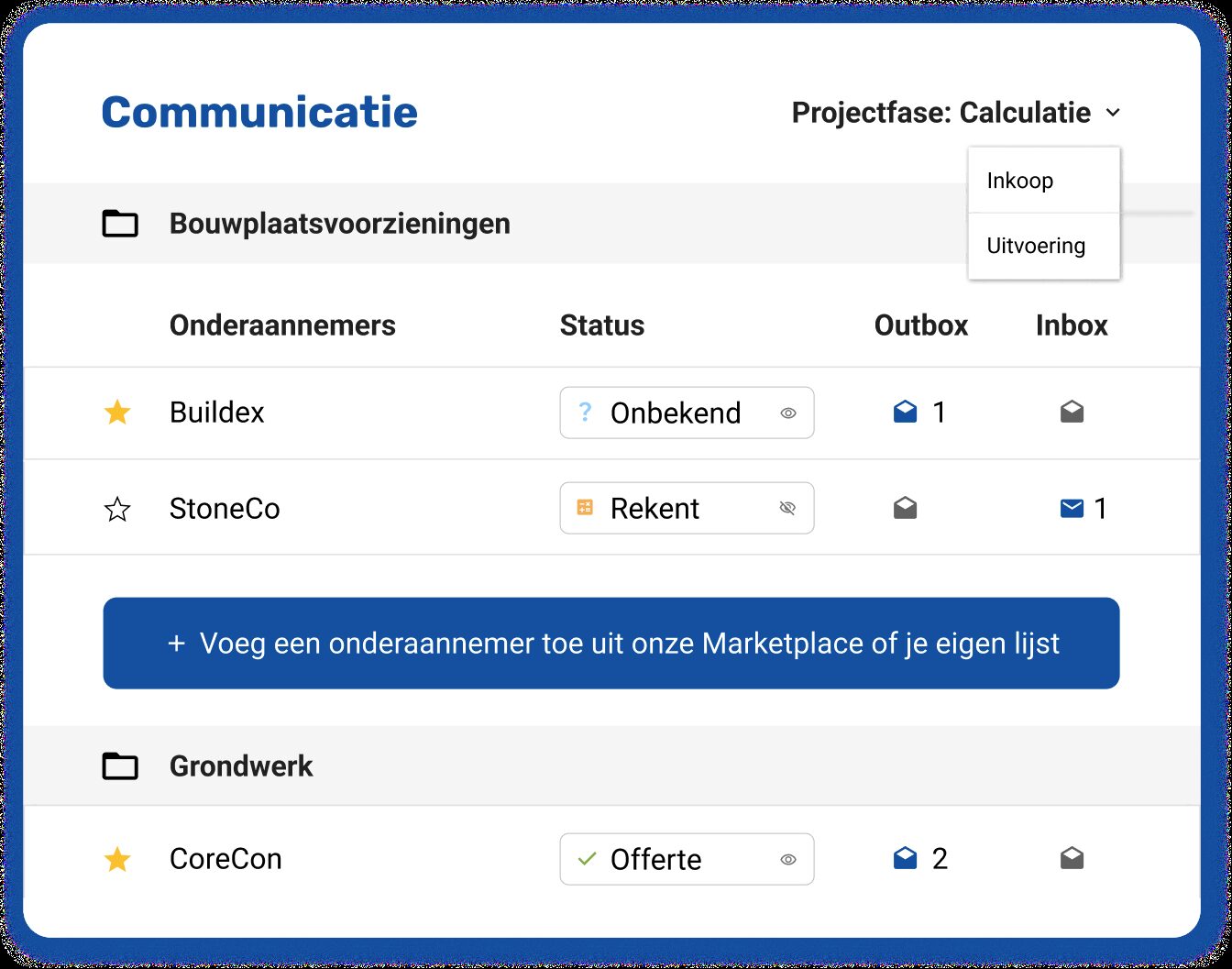Click the calculator icon for Rekent
The height and width of the screenshot is (969, 1232).
point(585,508)
